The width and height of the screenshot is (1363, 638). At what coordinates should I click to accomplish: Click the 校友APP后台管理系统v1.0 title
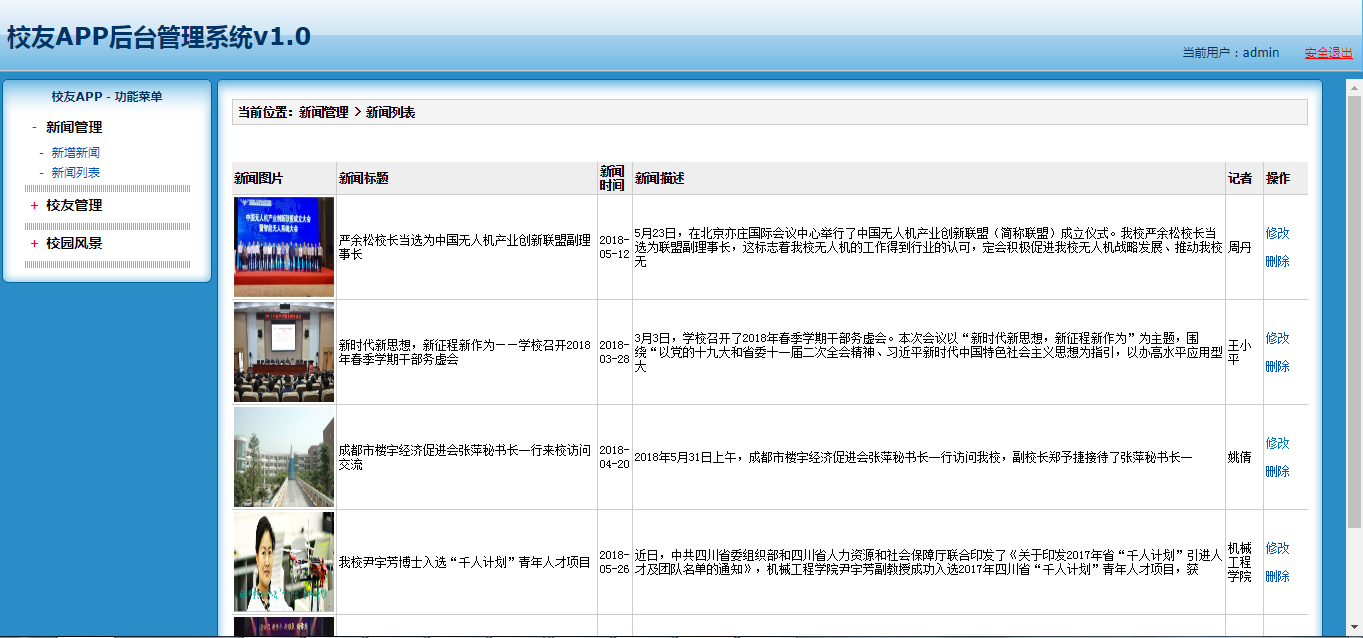click(x=159, y=37)
